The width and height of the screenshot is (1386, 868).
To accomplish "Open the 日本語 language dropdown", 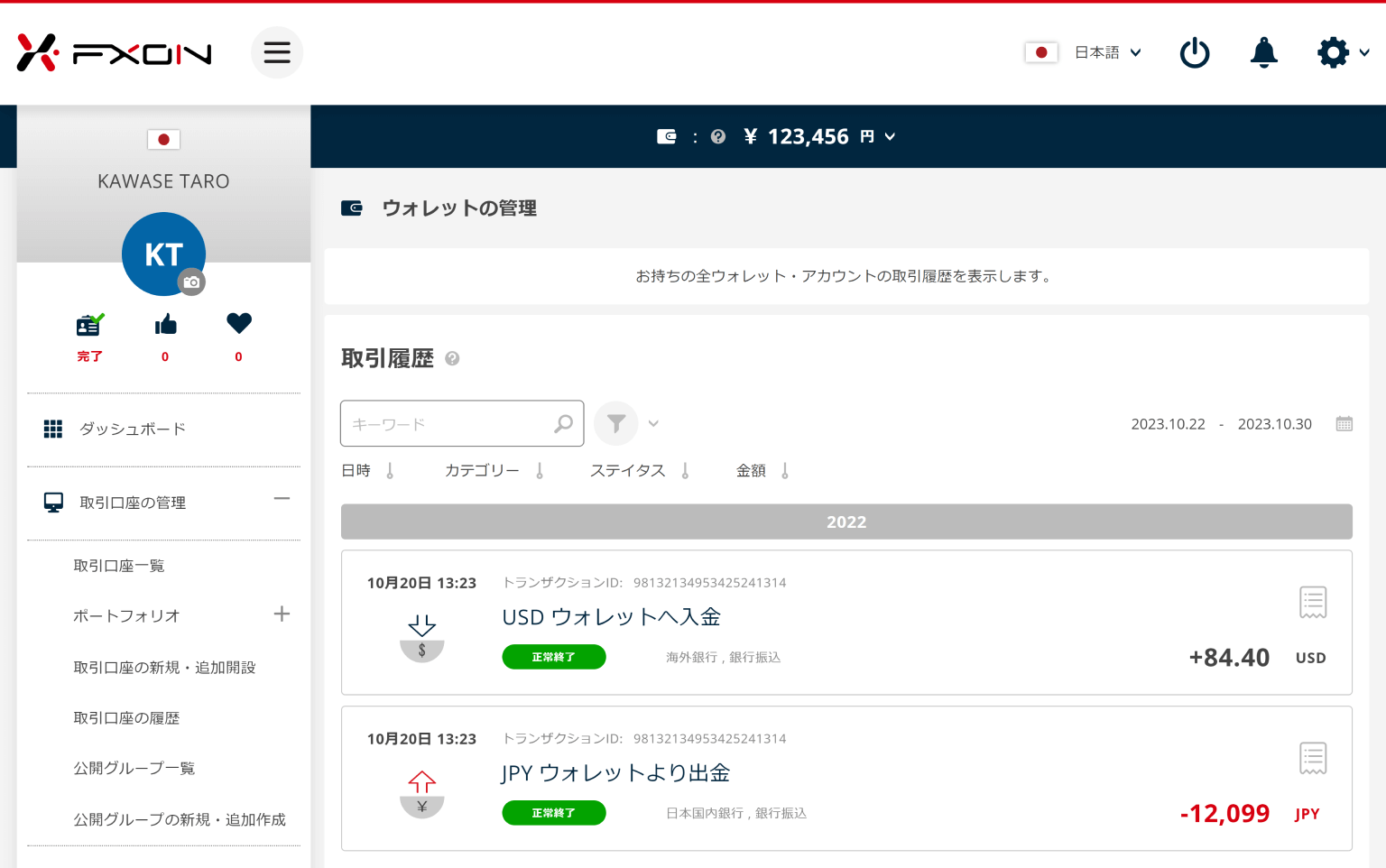I will [x=1108, y=52].
